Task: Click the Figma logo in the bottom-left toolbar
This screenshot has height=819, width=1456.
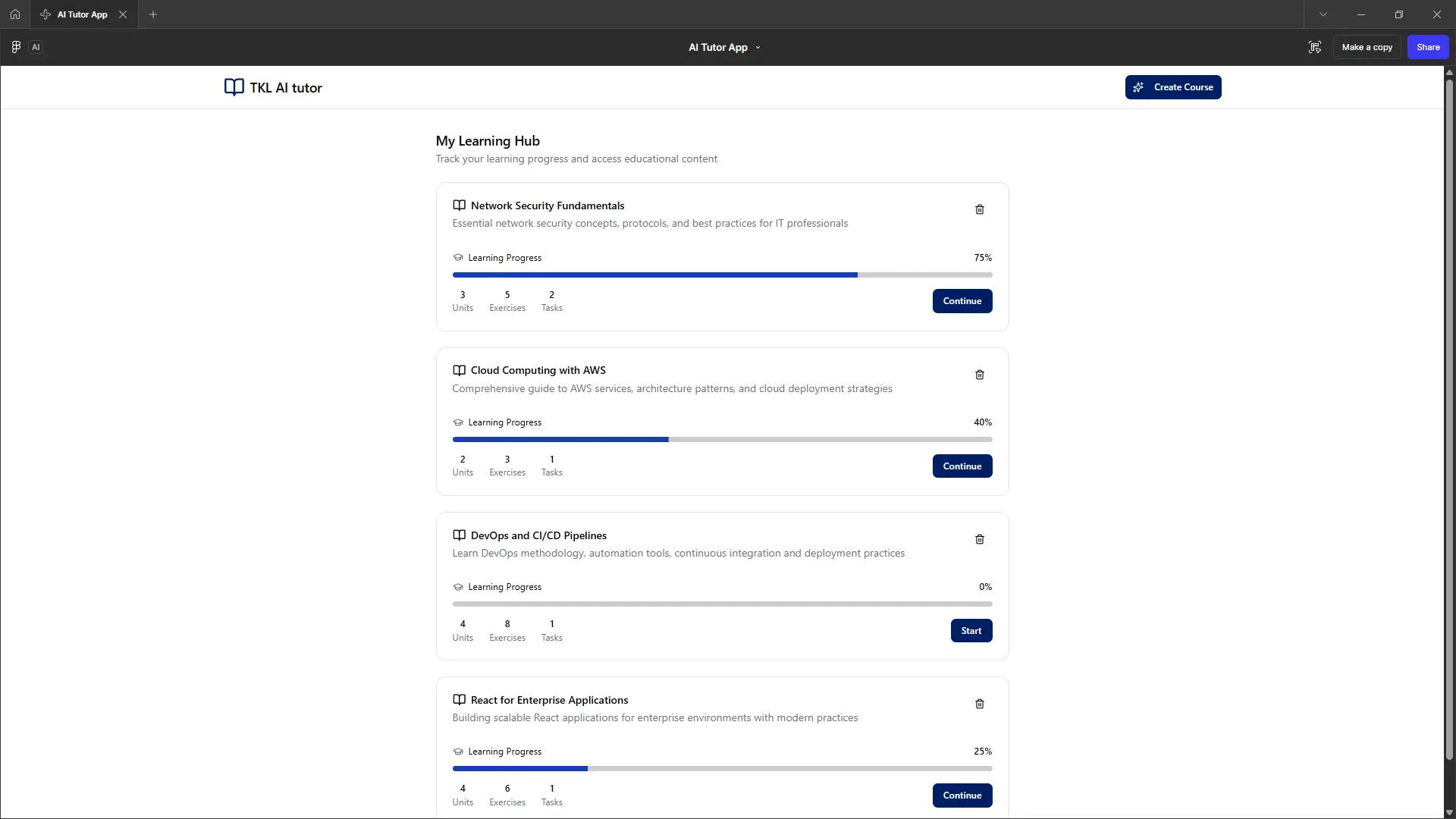Action: tap(15, 46)
